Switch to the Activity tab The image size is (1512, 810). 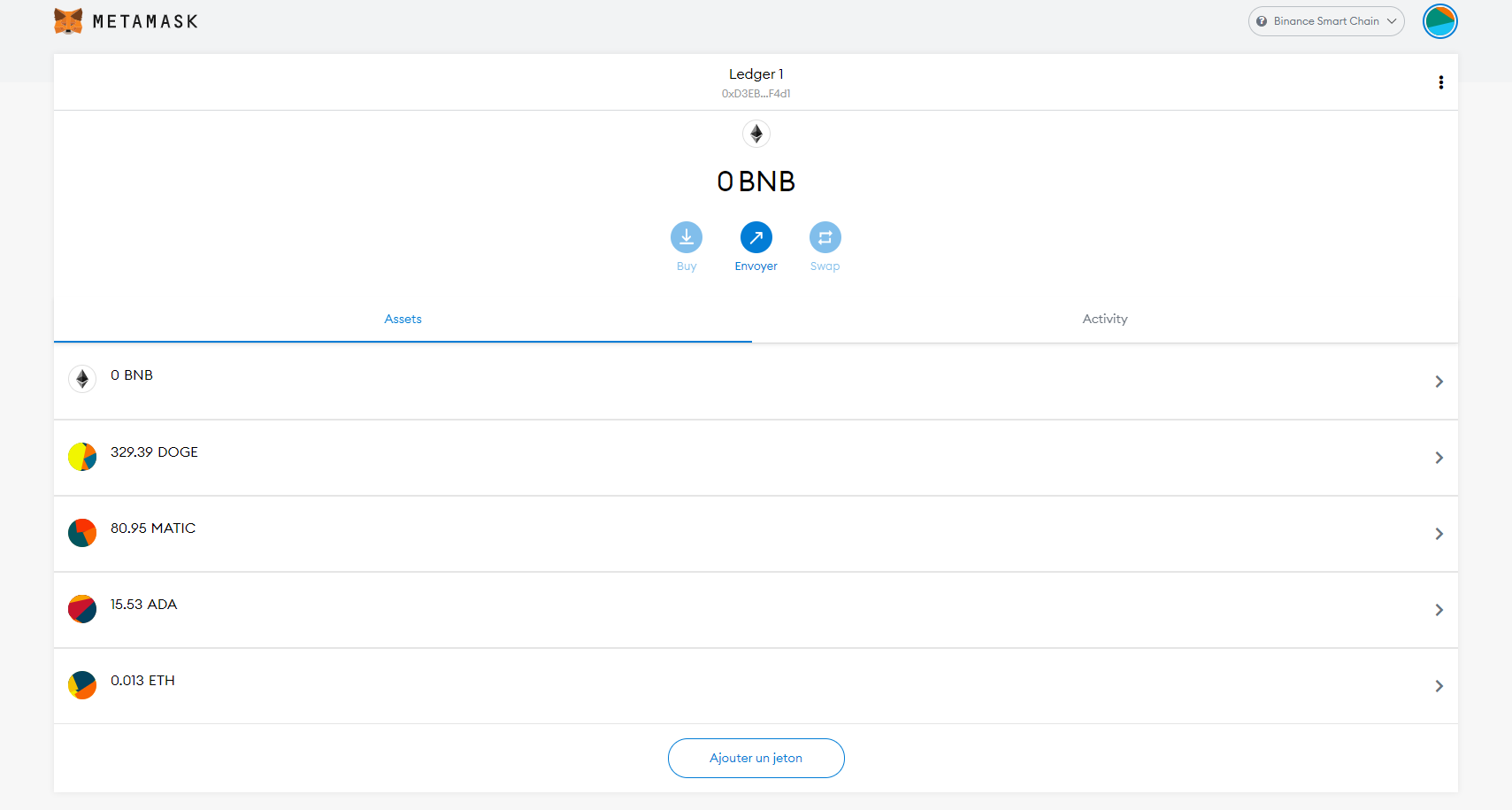click(1104, 319)
